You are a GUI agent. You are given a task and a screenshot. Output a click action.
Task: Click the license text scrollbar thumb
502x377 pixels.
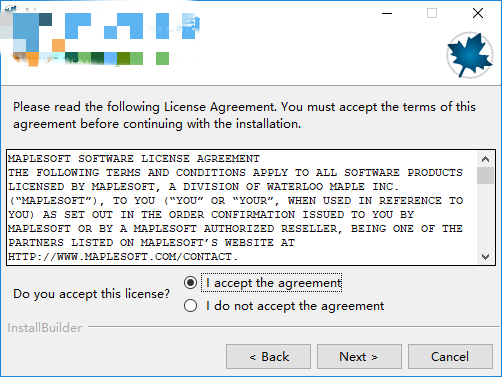pyautogui.click(x=485, y=176)
